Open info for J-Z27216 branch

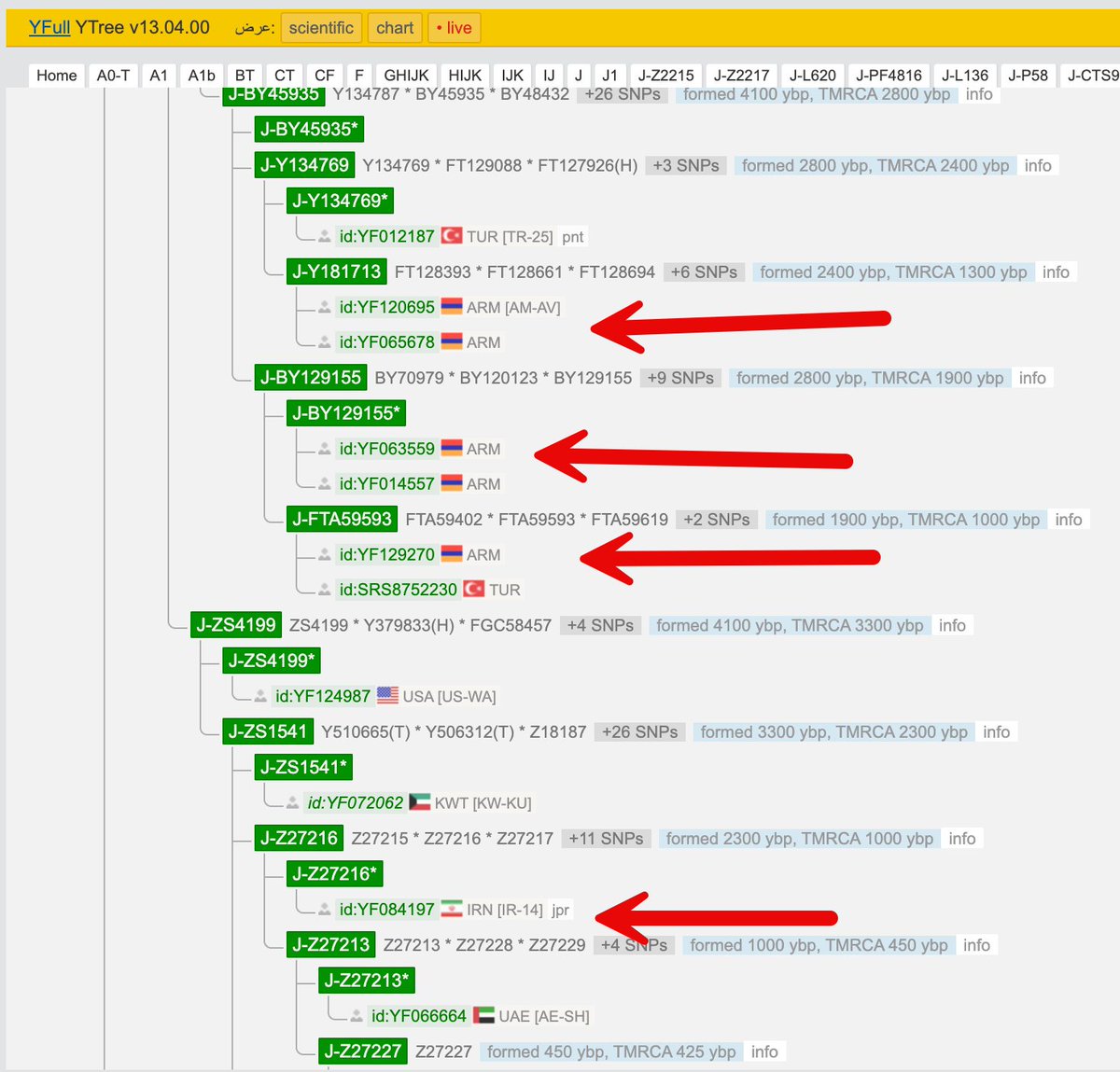click(962, 839)
